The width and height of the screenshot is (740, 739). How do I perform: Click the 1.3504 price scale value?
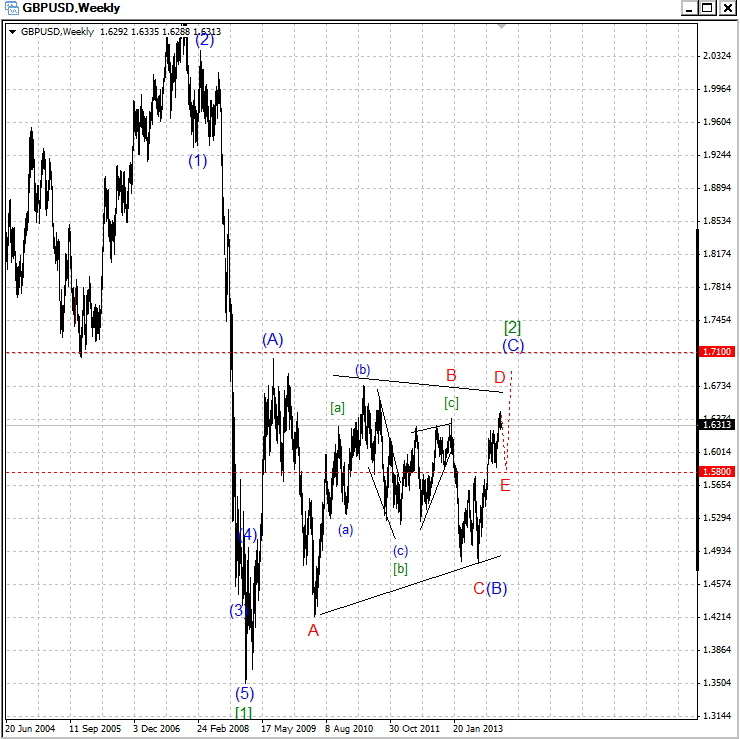tap(716, 683)
